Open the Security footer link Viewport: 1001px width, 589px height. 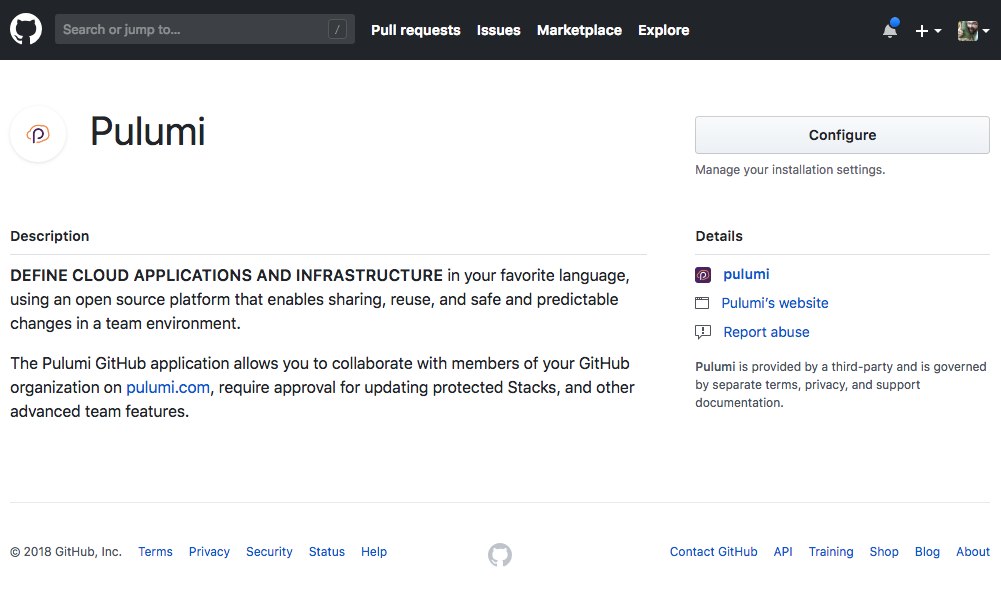[x=269, y=551]
